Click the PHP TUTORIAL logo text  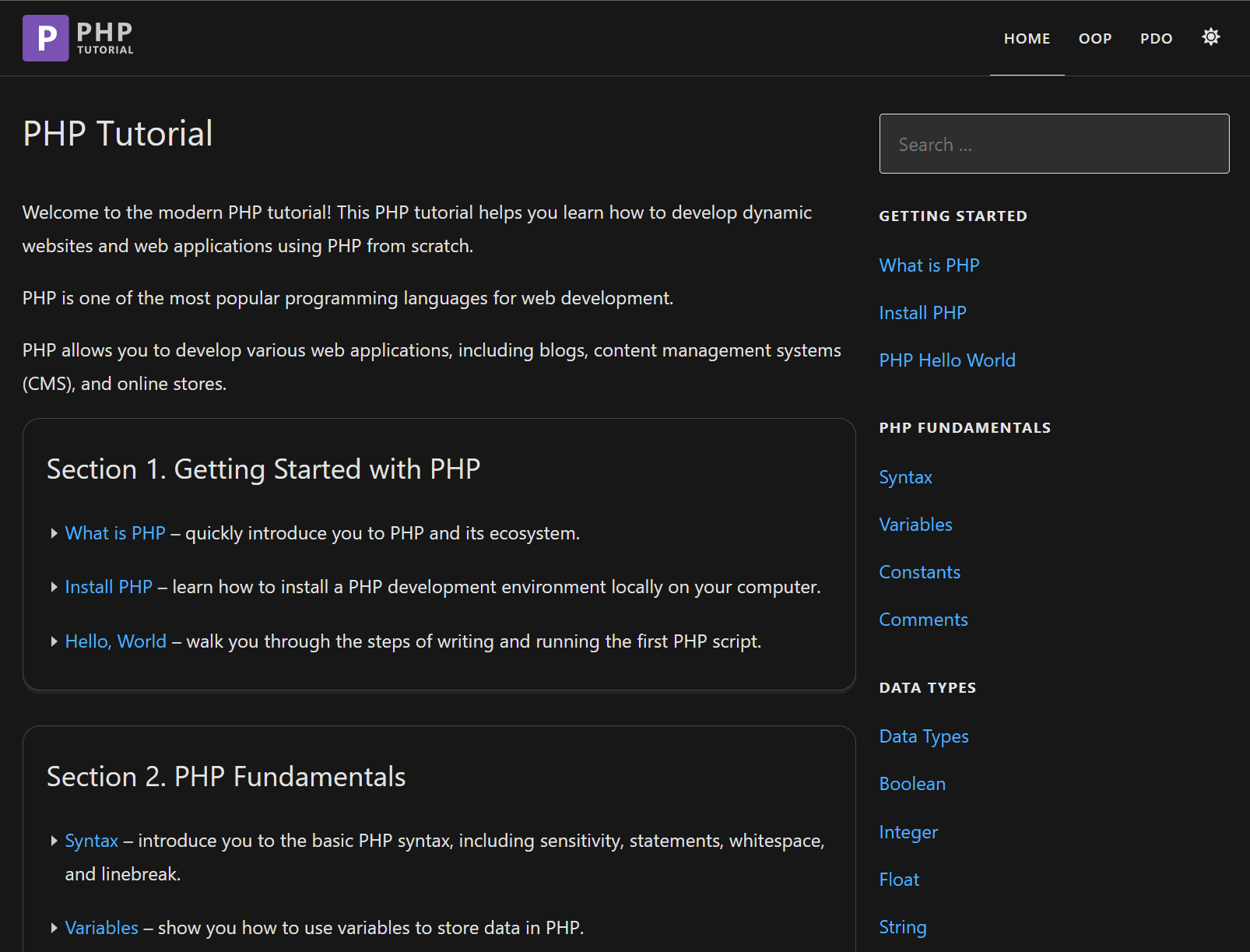105,38
